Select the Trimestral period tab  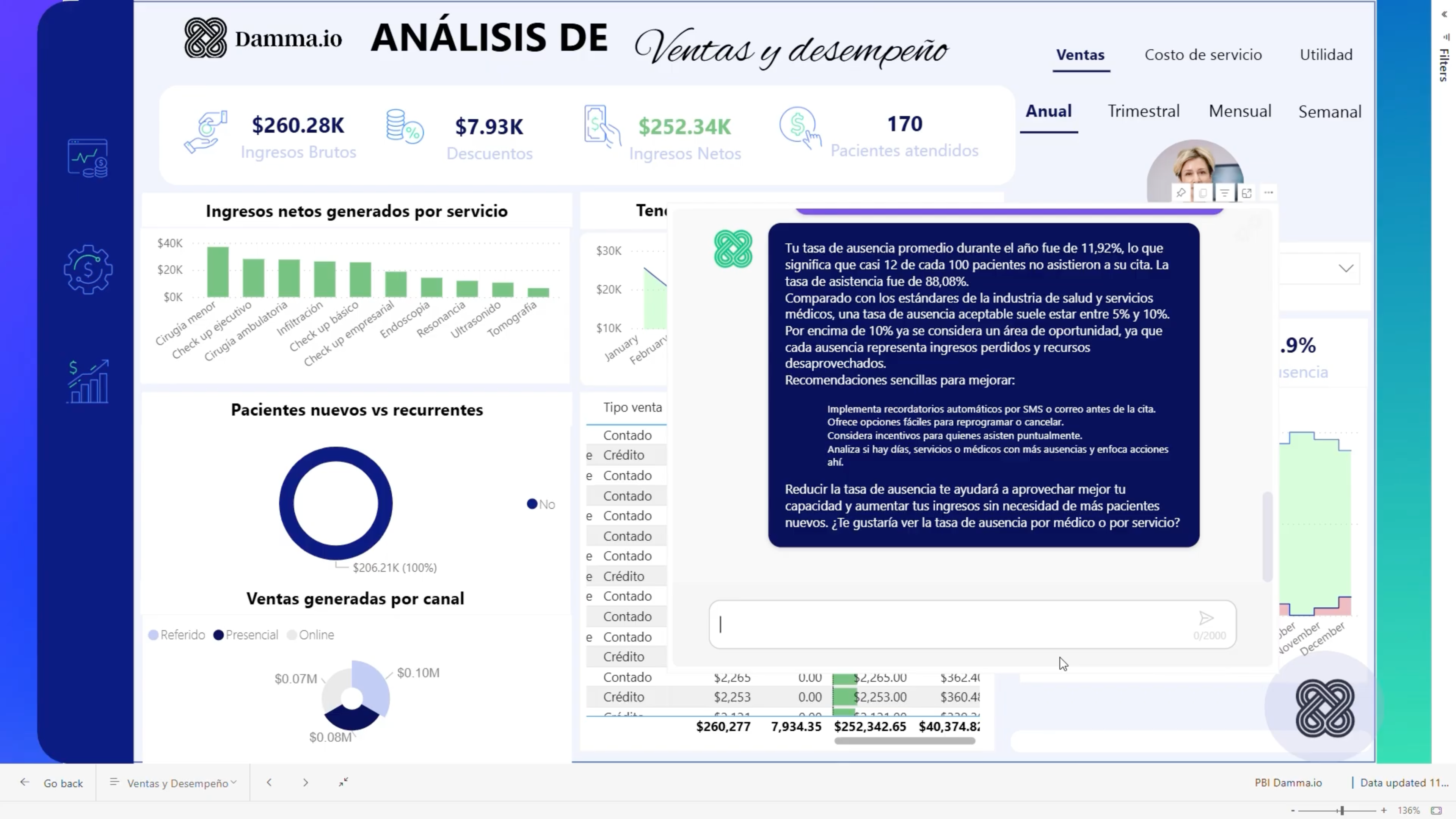[x=1143, y=111]
